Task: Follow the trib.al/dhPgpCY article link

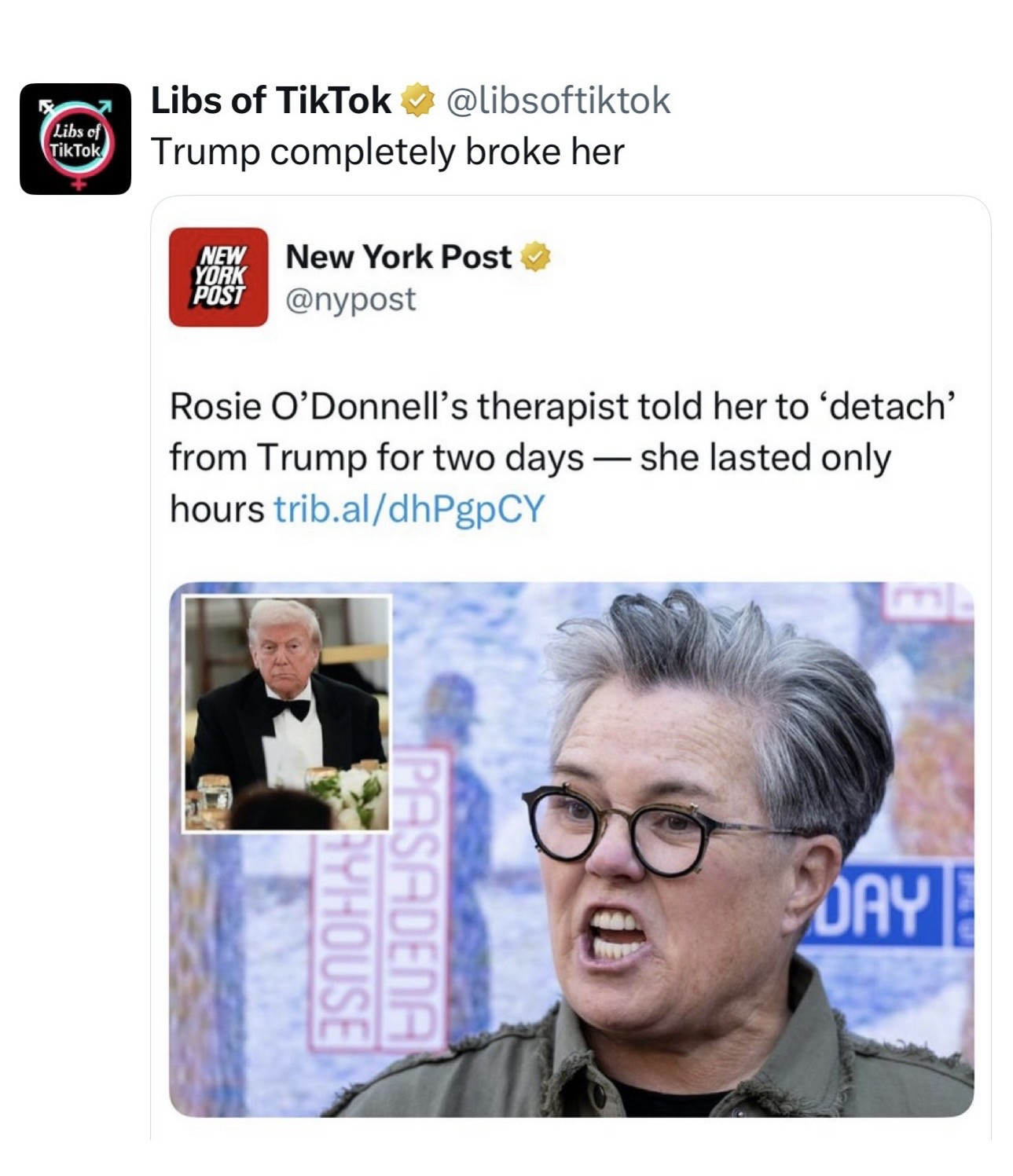Action: pos(409,509)
